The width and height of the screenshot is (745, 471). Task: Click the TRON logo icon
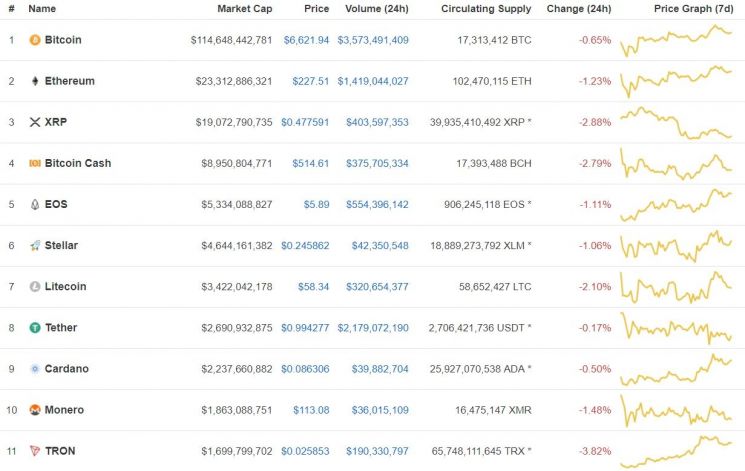(x=35, y=450)
